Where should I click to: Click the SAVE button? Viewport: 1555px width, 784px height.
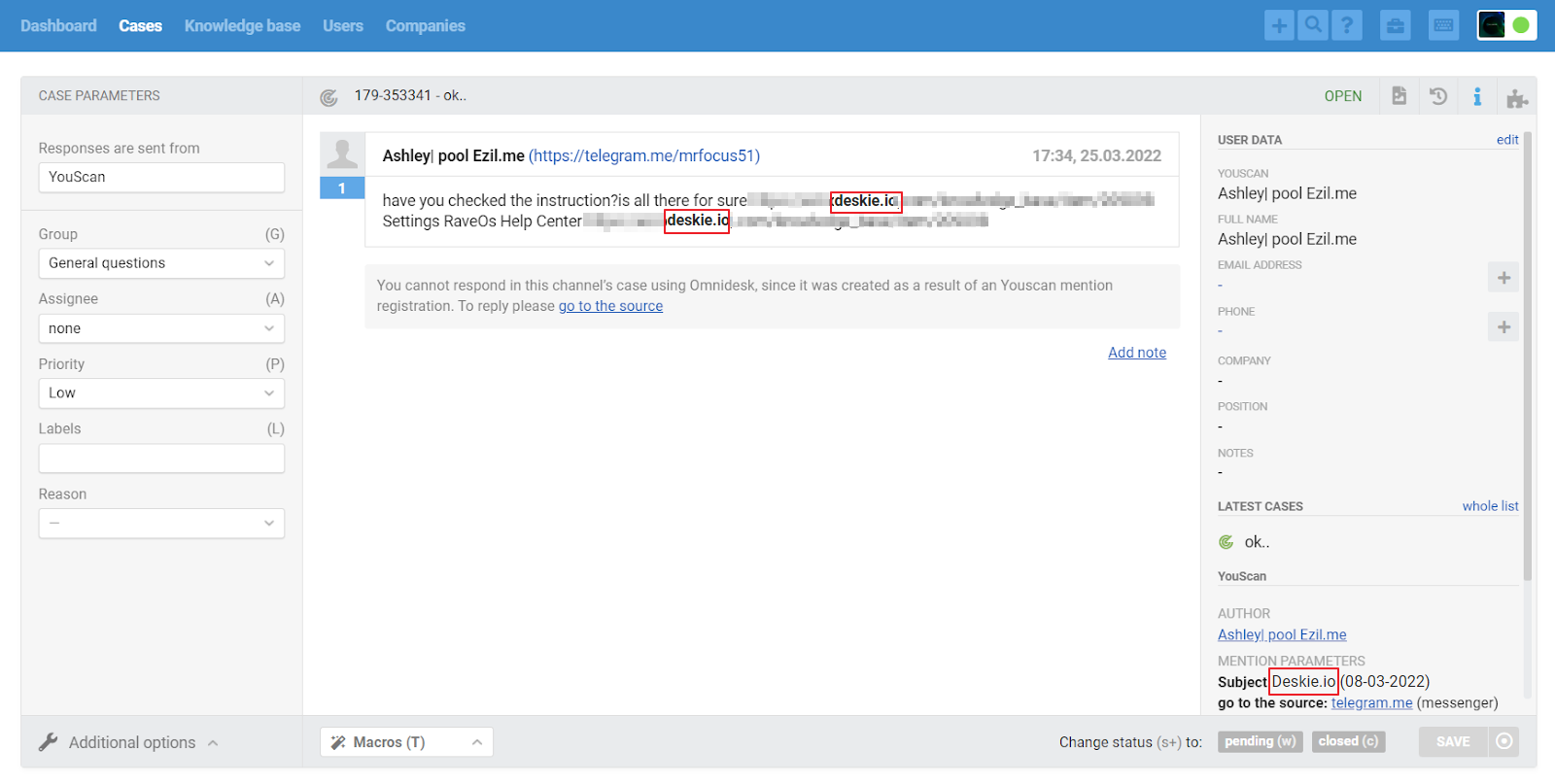1453,741
